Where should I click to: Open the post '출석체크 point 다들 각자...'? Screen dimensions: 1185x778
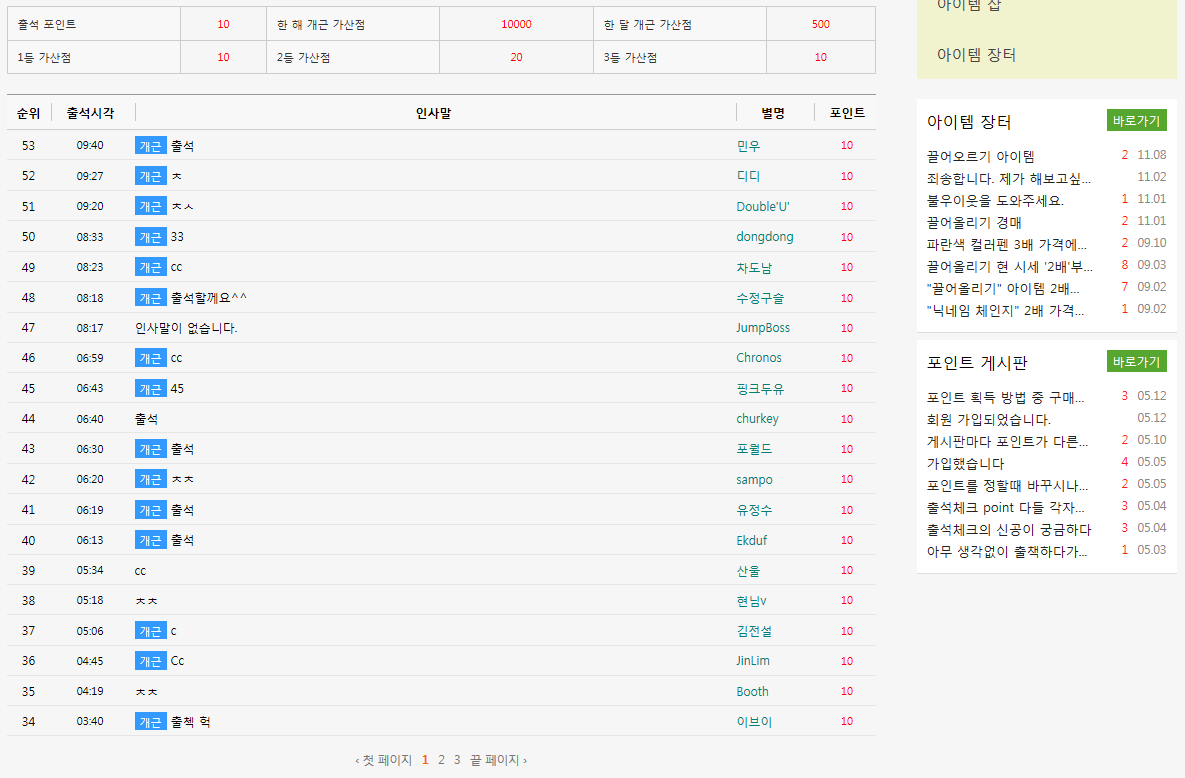tap(1005, 507)
